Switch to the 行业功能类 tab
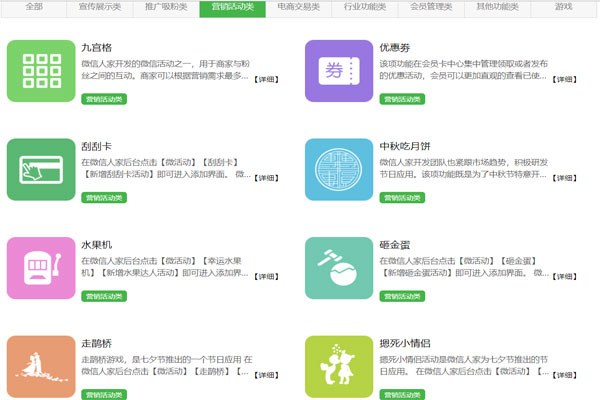The image size is (600, 400). point(365,8)
